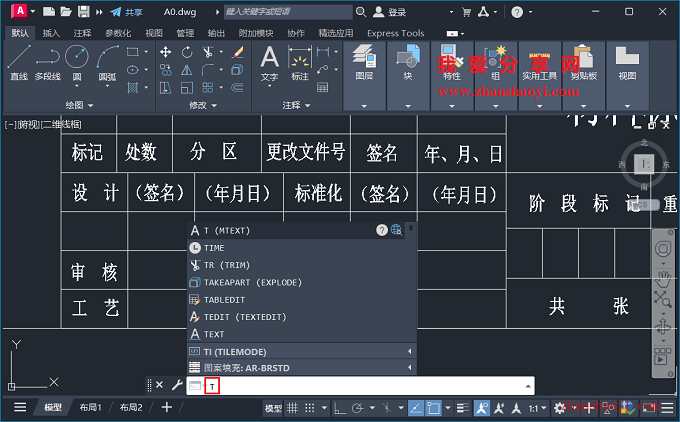
Task: Select the Array tool
Action: (208, 88)
